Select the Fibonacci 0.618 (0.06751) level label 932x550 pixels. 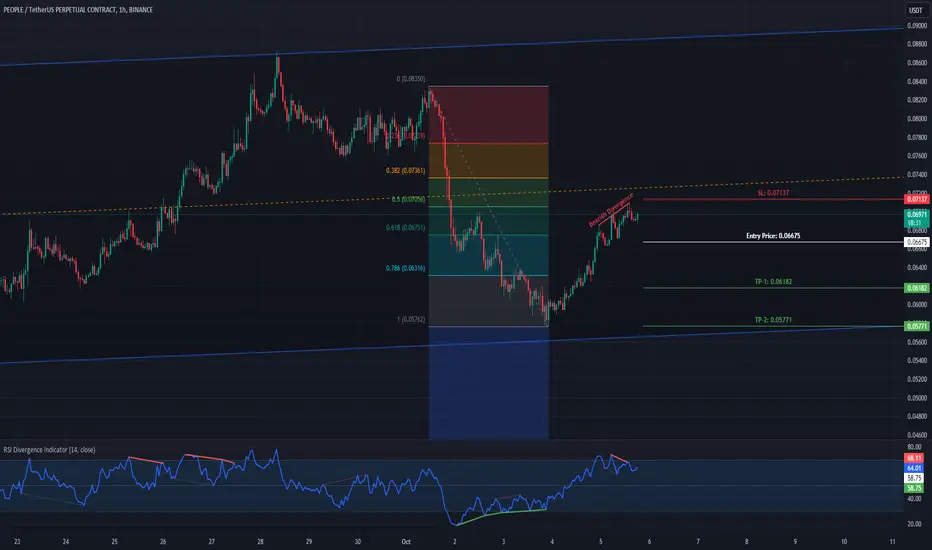(x=405, y=227)
